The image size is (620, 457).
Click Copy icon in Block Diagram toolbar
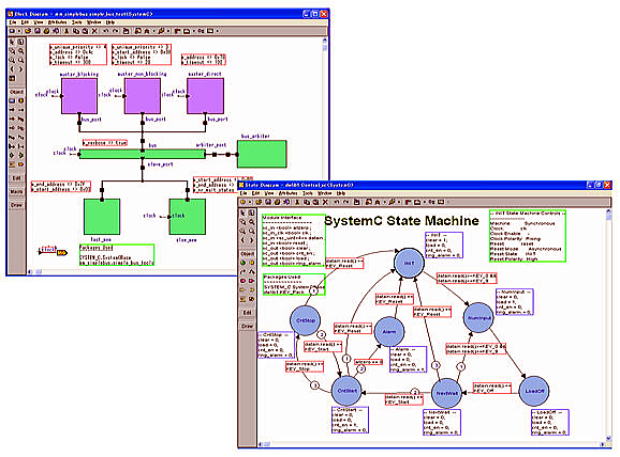[76, 31]
